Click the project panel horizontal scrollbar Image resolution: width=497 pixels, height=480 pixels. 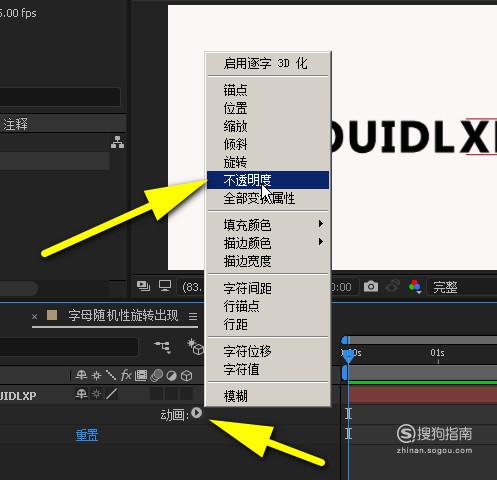tap(19, 288)
